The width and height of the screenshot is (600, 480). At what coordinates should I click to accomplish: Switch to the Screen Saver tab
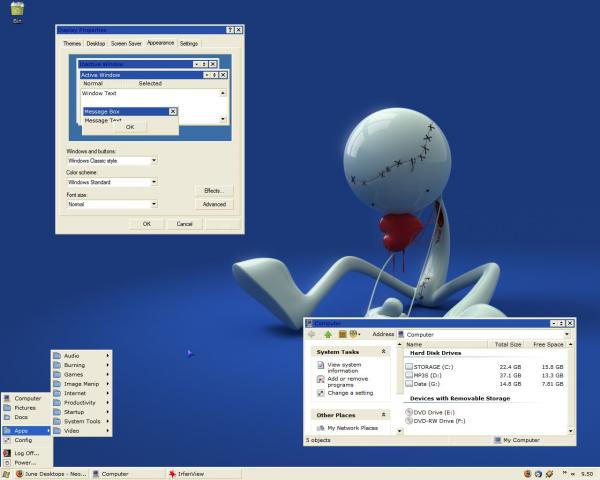pos(126,44)
